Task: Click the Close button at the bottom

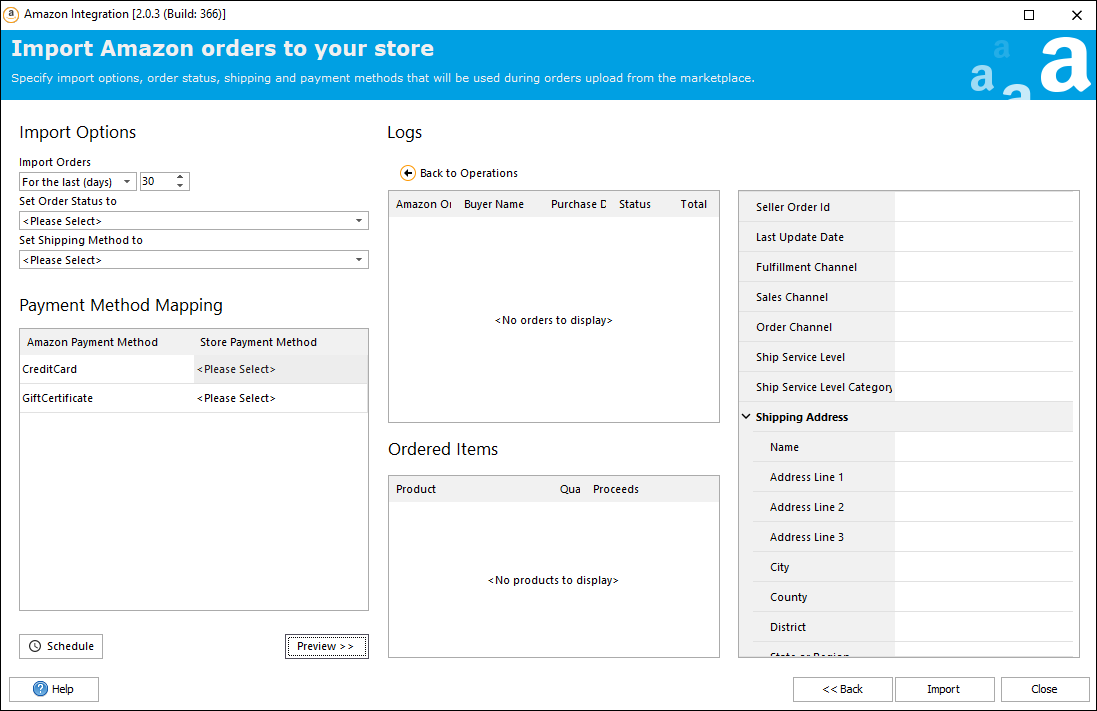Action: pos(1045,689)
